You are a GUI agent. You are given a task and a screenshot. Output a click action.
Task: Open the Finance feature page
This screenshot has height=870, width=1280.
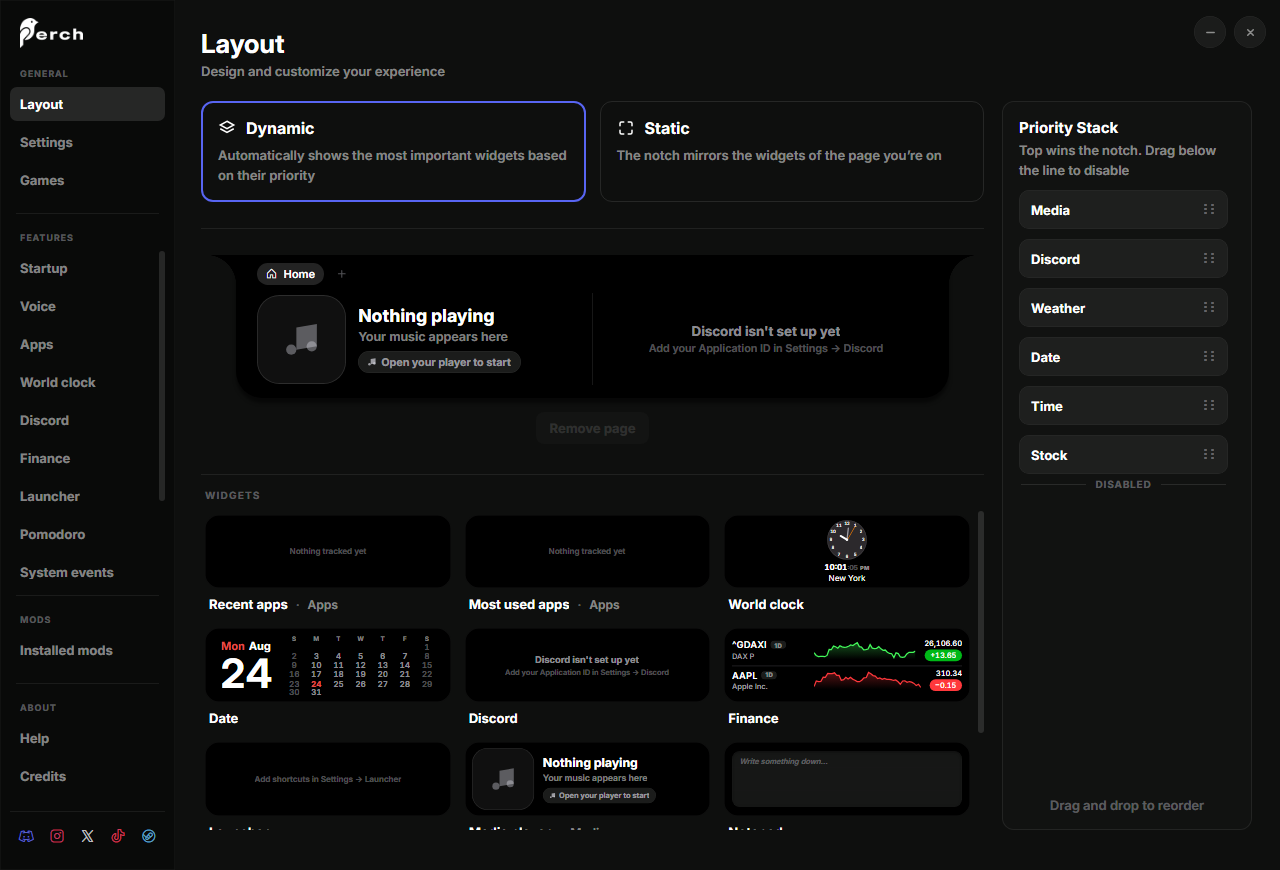[82, 458]
